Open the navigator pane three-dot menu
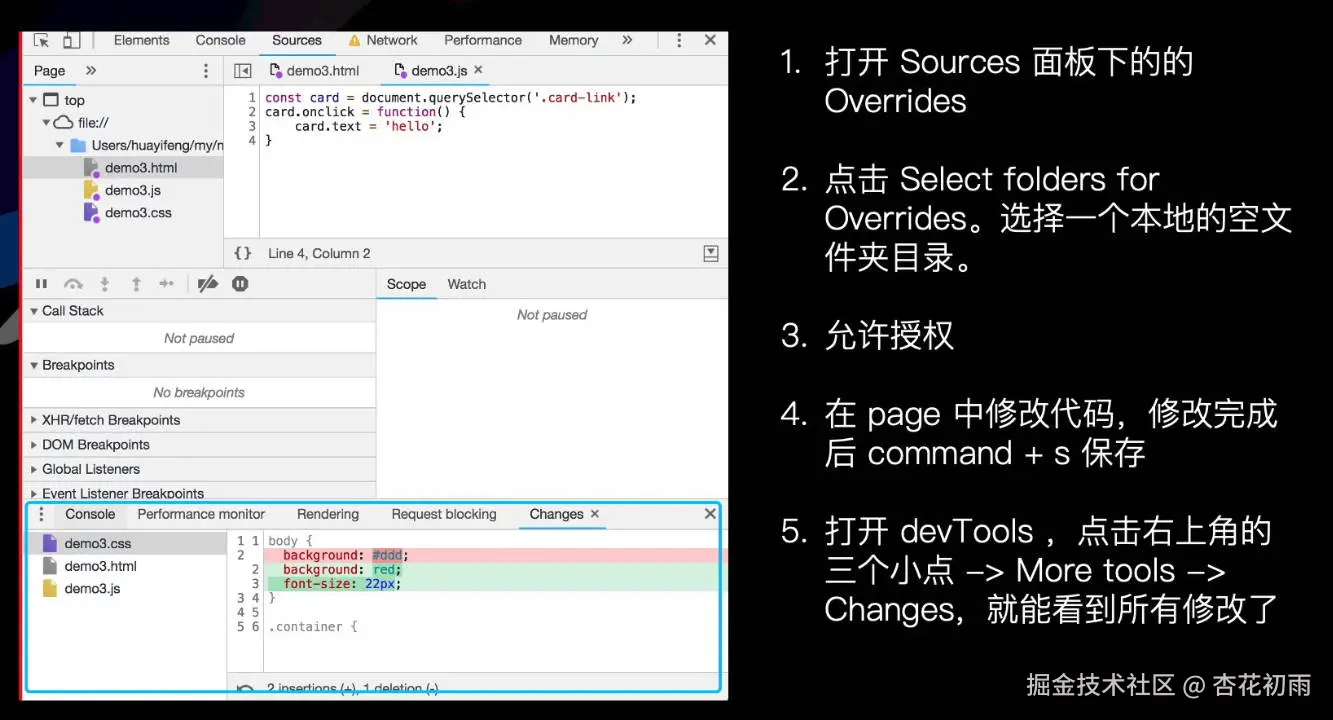Image resolution: width=1333 pixels, height=720 pixels. click(x=206, y=71)
